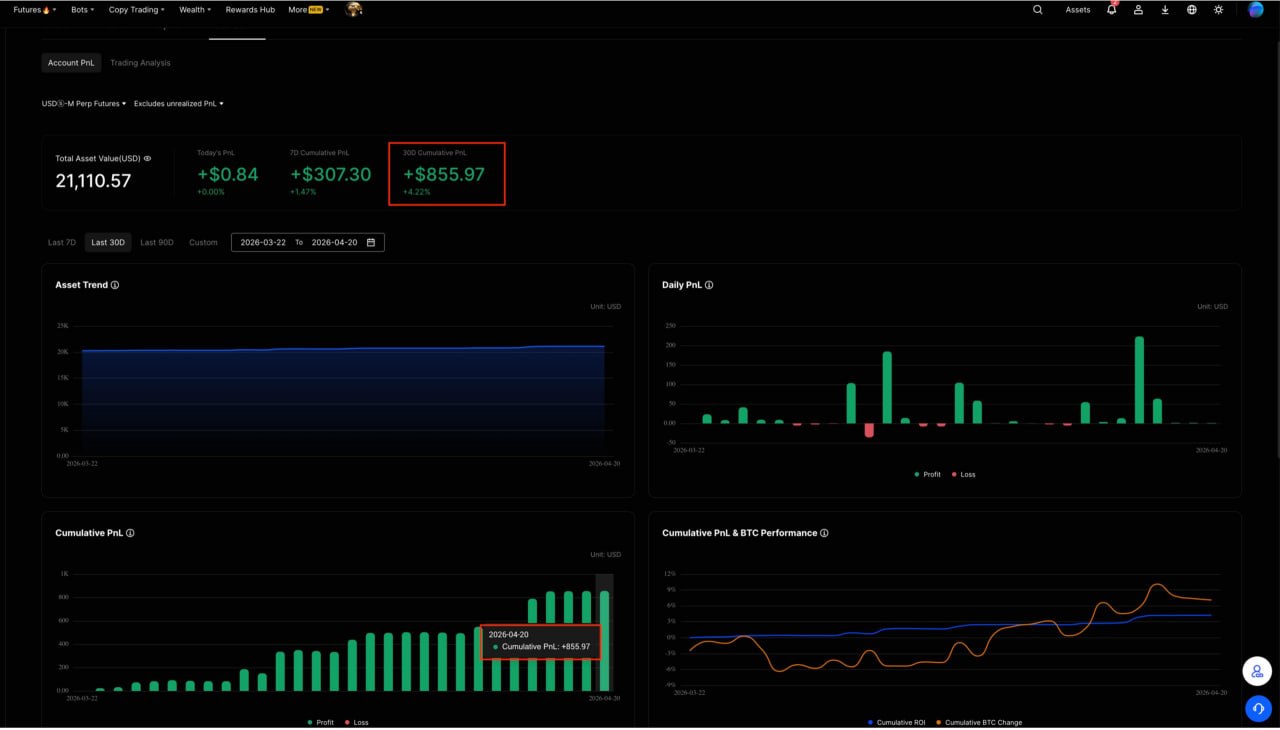This screenshot has height=730, width=1280.
Task: Open notifications bell
Action: point(1111,10)
